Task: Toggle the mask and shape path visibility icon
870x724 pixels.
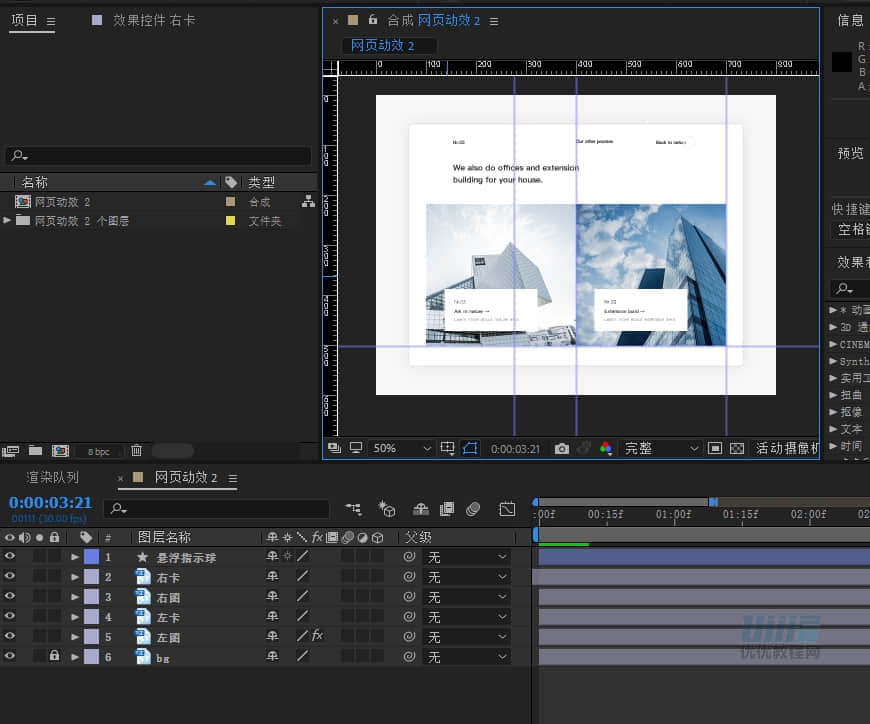Action: [x=471, y=449]
